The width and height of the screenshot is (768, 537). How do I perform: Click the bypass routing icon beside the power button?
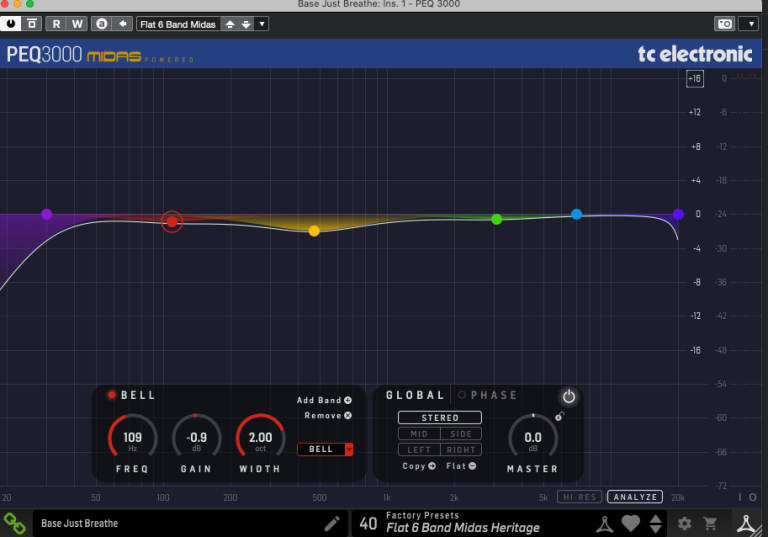pyautogui.click(x=32, y=24)
